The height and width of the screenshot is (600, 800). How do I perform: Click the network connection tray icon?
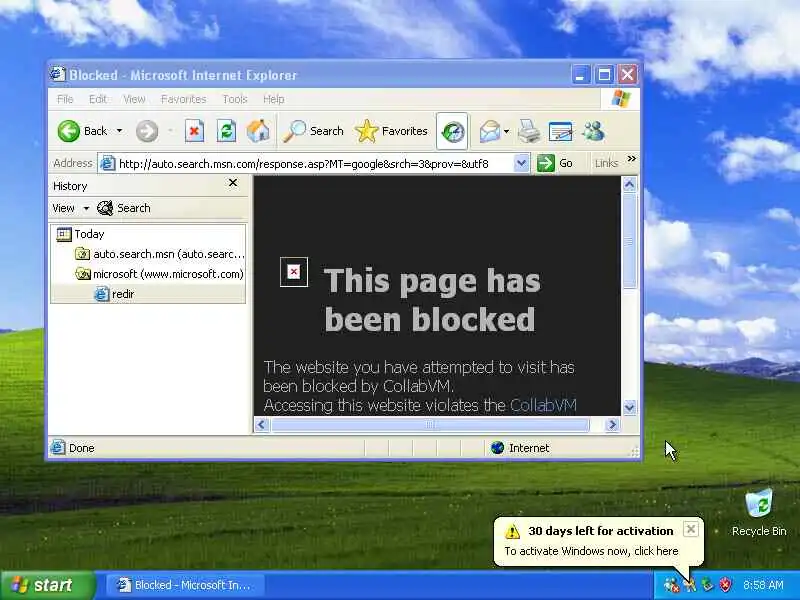coord(671,585)
